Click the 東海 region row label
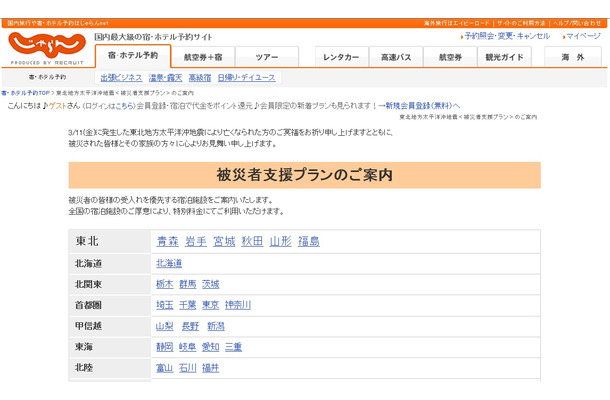610x400 pixels. pyautogui.click(x=84, y=347)
